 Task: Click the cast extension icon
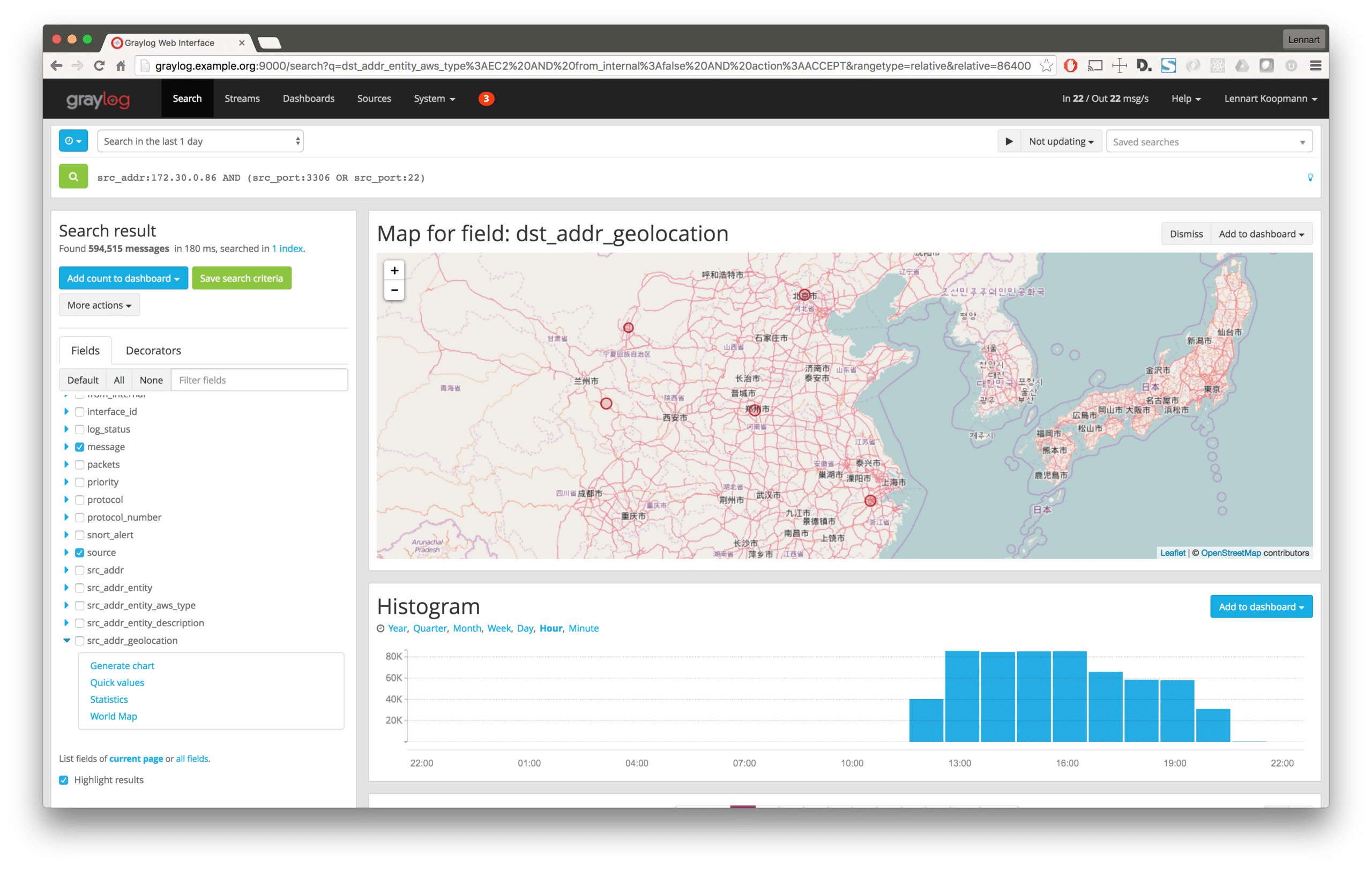pyautogui.click(x=1095, y=65)
